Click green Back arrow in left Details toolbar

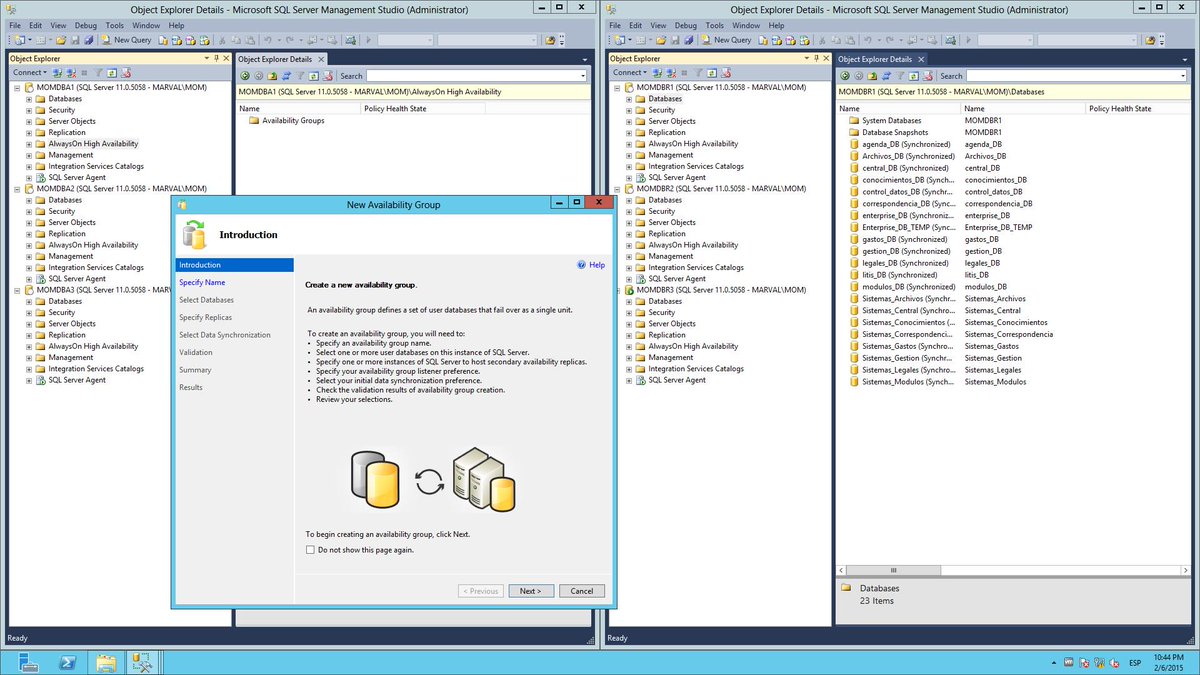pyautogui.click(x=245, y=75)
